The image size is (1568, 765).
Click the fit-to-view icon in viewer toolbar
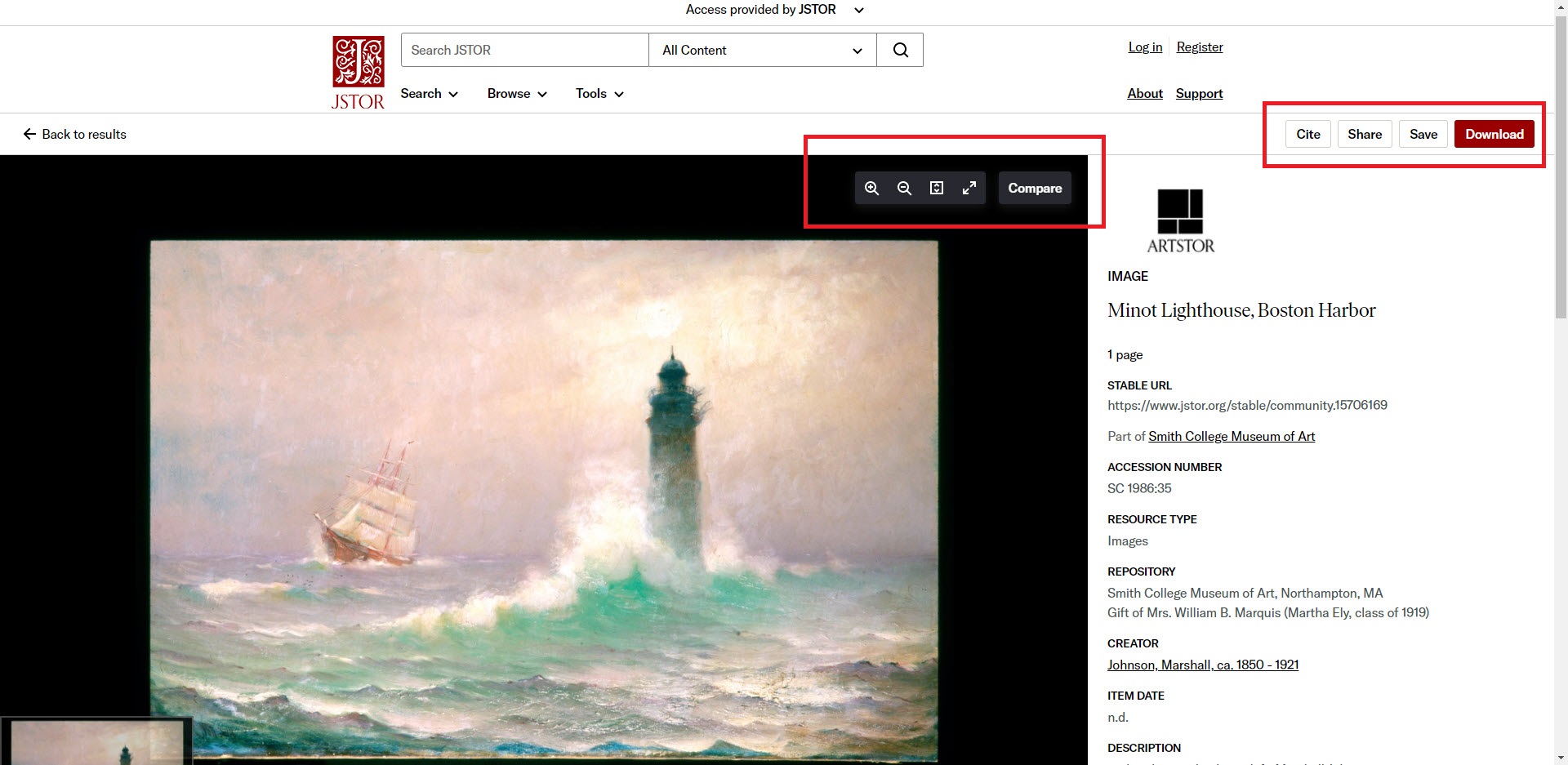(x=937, y=188)
